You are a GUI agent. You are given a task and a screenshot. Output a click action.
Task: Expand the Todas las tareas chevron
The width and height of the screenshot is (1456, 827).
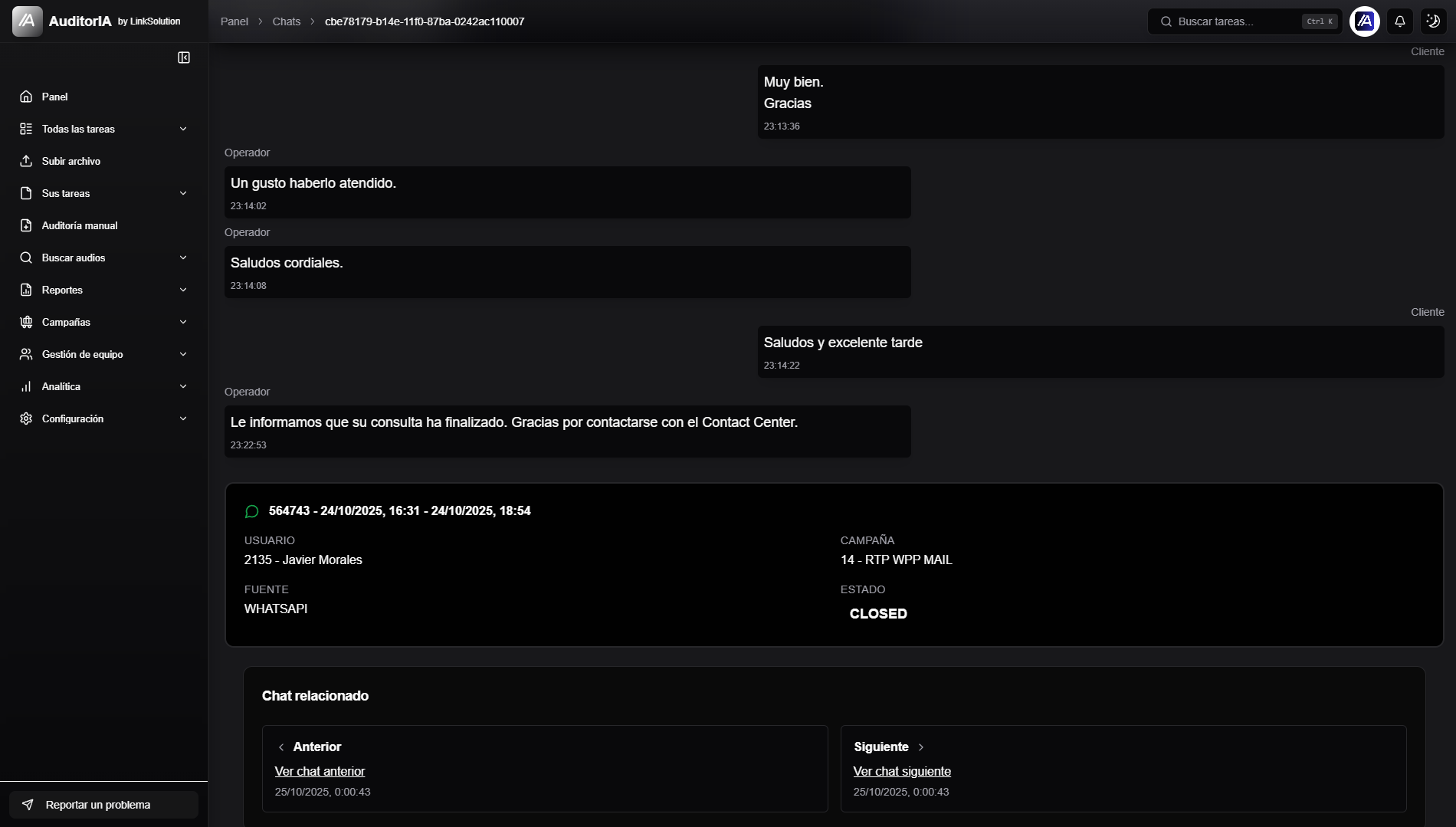click(183, 129)
